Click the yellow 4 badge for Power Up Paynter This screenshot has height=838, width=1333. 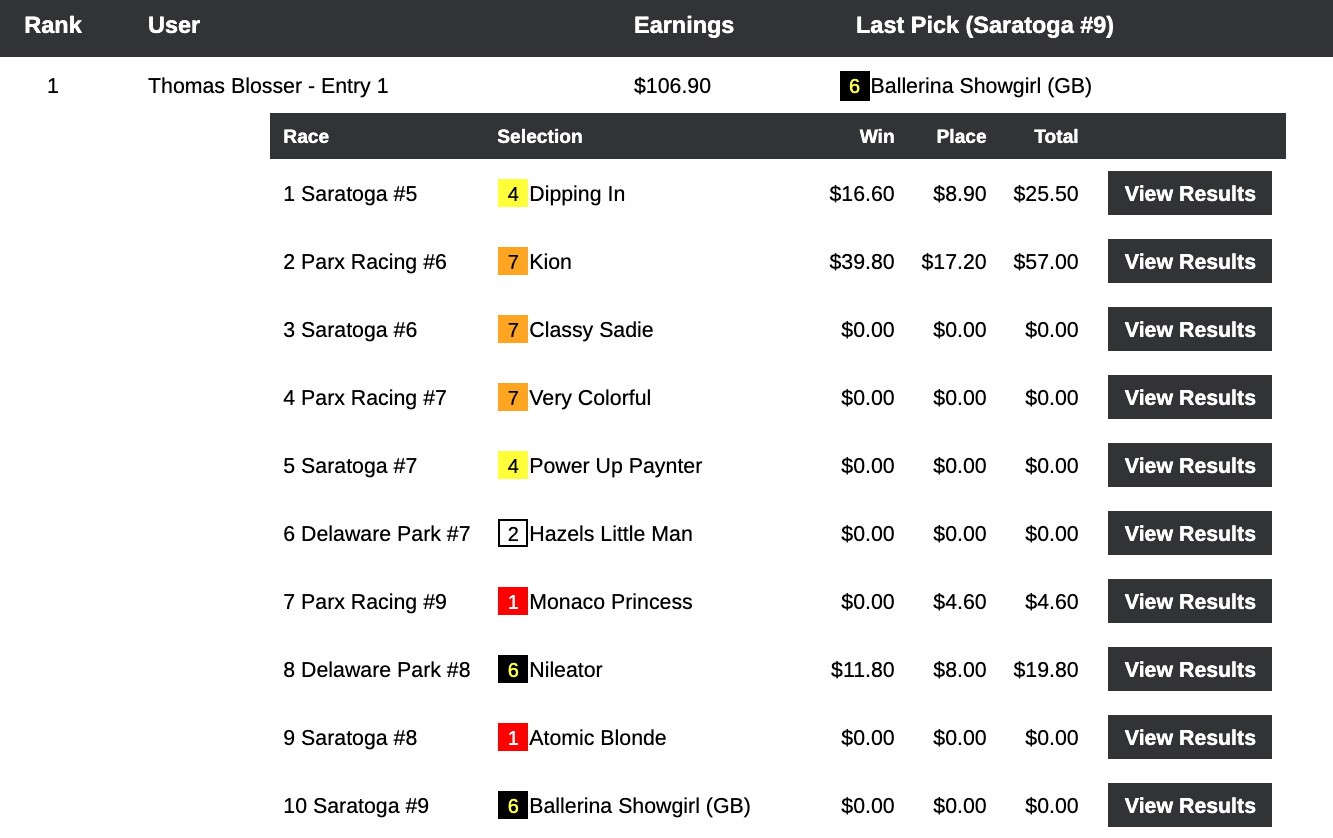coord(512,466)
